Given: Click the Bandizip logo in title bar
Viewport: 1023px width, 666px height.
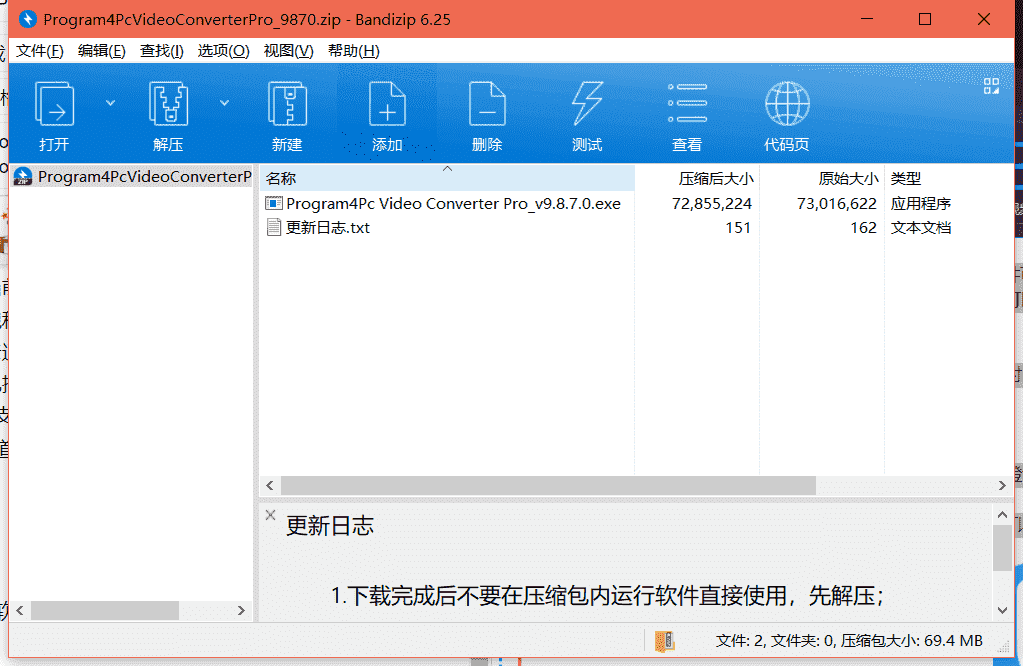Looking at the screenshot, I should click(x=27, y=19).
